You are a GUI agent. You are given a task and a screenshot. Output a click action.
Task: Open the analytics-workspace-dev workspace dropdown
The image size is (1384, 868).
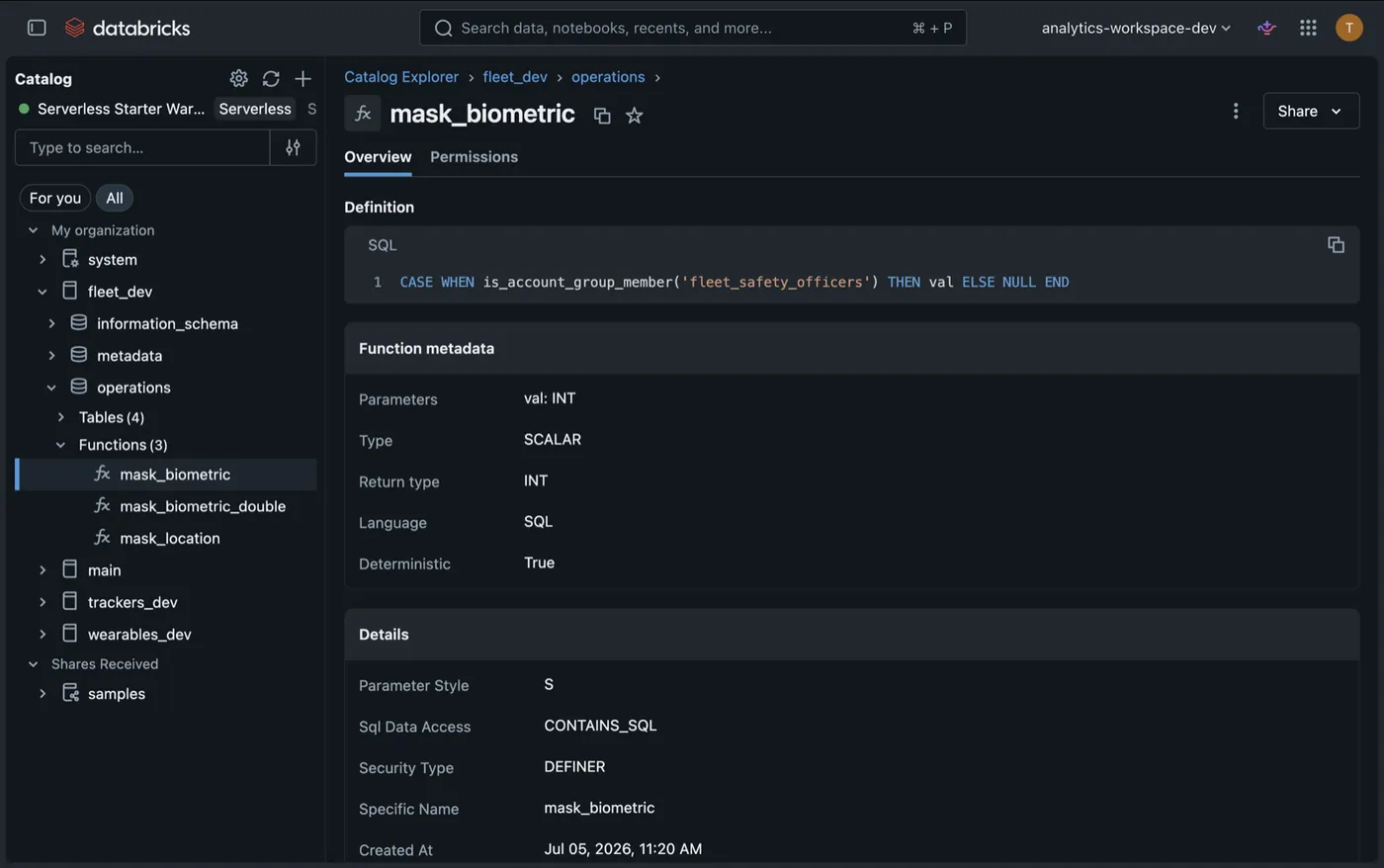(1136, 28)
